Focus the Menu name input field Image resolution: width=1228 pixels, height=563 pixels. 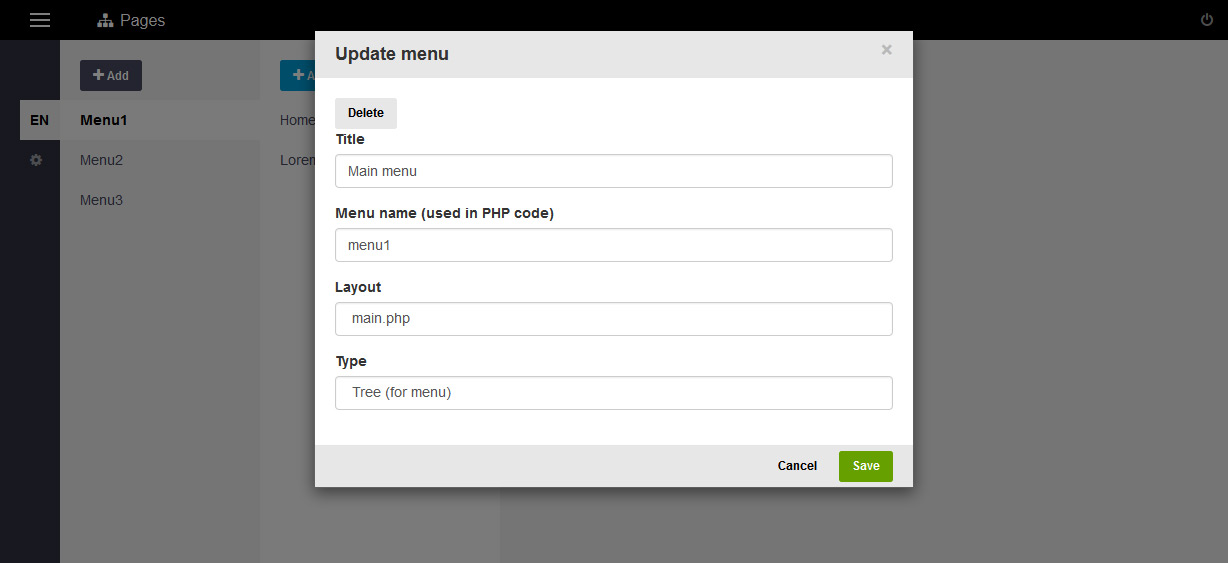(x=613, y=245)
